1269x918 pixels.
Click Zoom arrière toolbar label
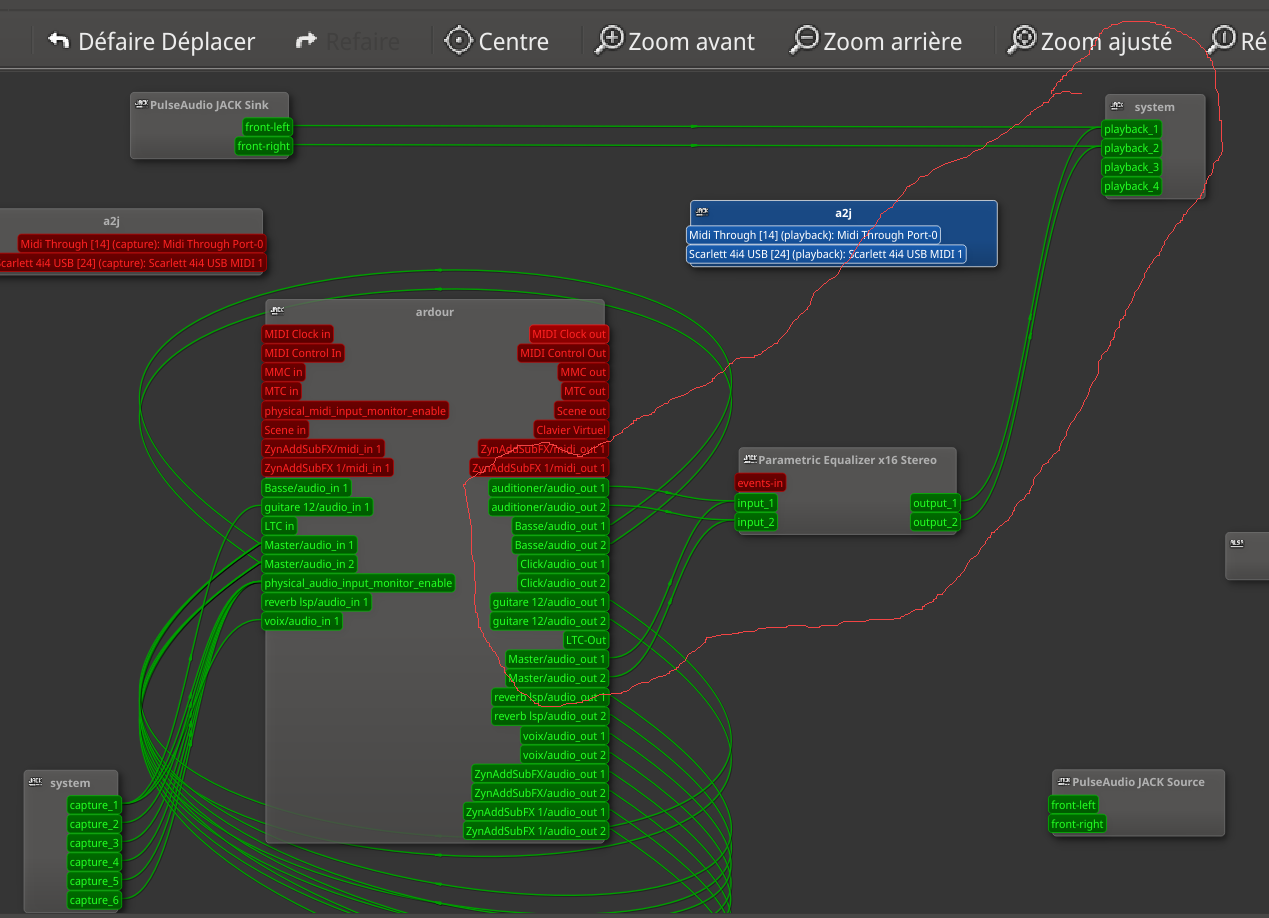click(893, 42)
